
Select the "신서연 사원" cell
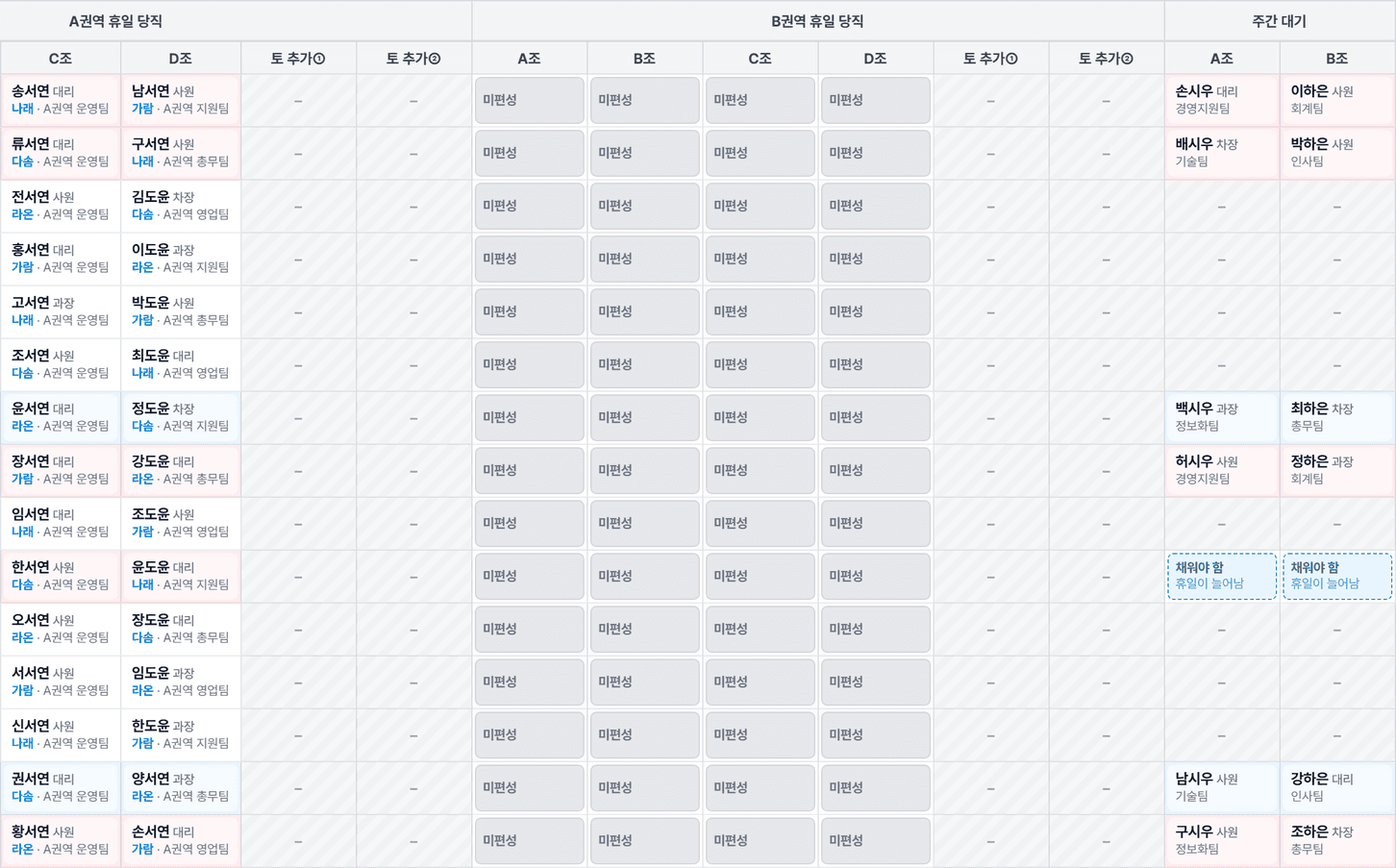coord(61,734)
